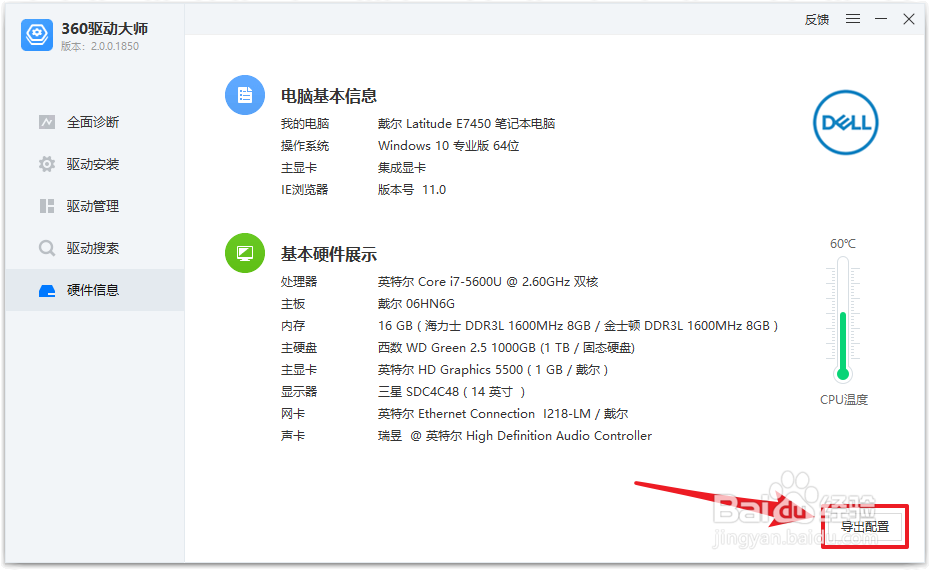This screenshot has width=930, height=570.
Task: Open the 全面诊断 tab
Action: (x=95, y=122)
